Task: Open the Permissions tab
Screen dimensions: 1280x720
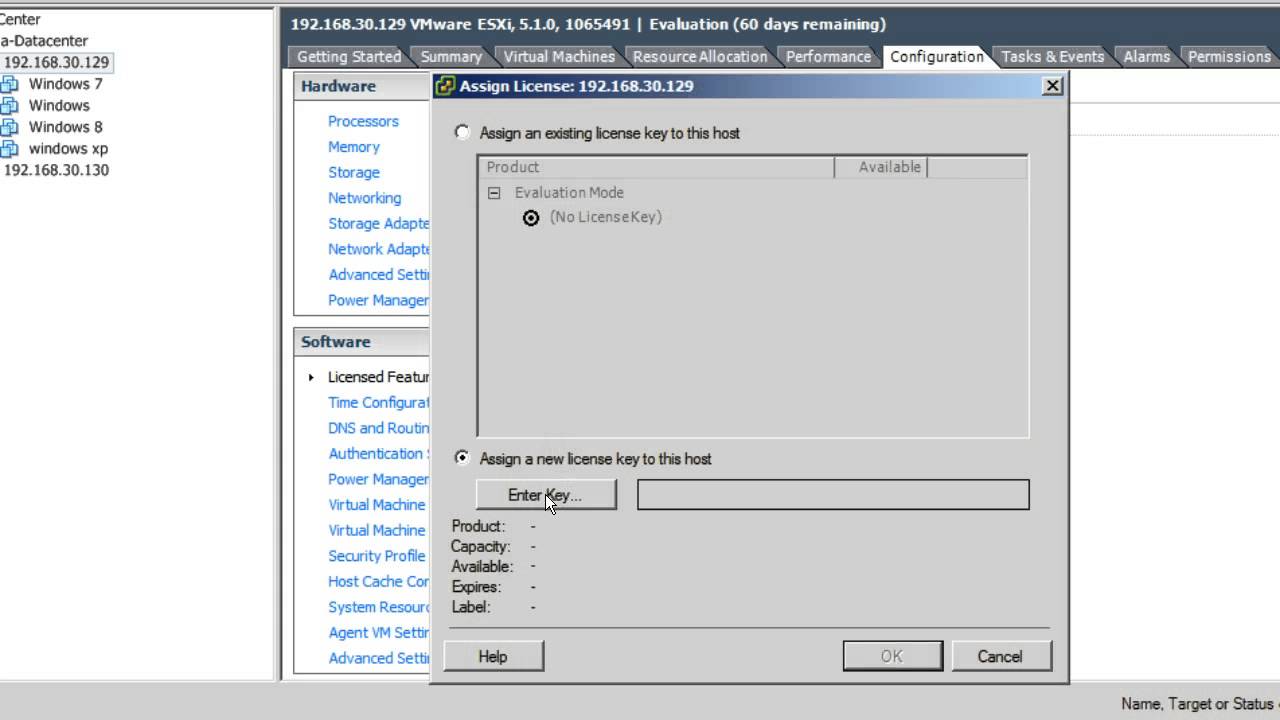Action: 1229,57
